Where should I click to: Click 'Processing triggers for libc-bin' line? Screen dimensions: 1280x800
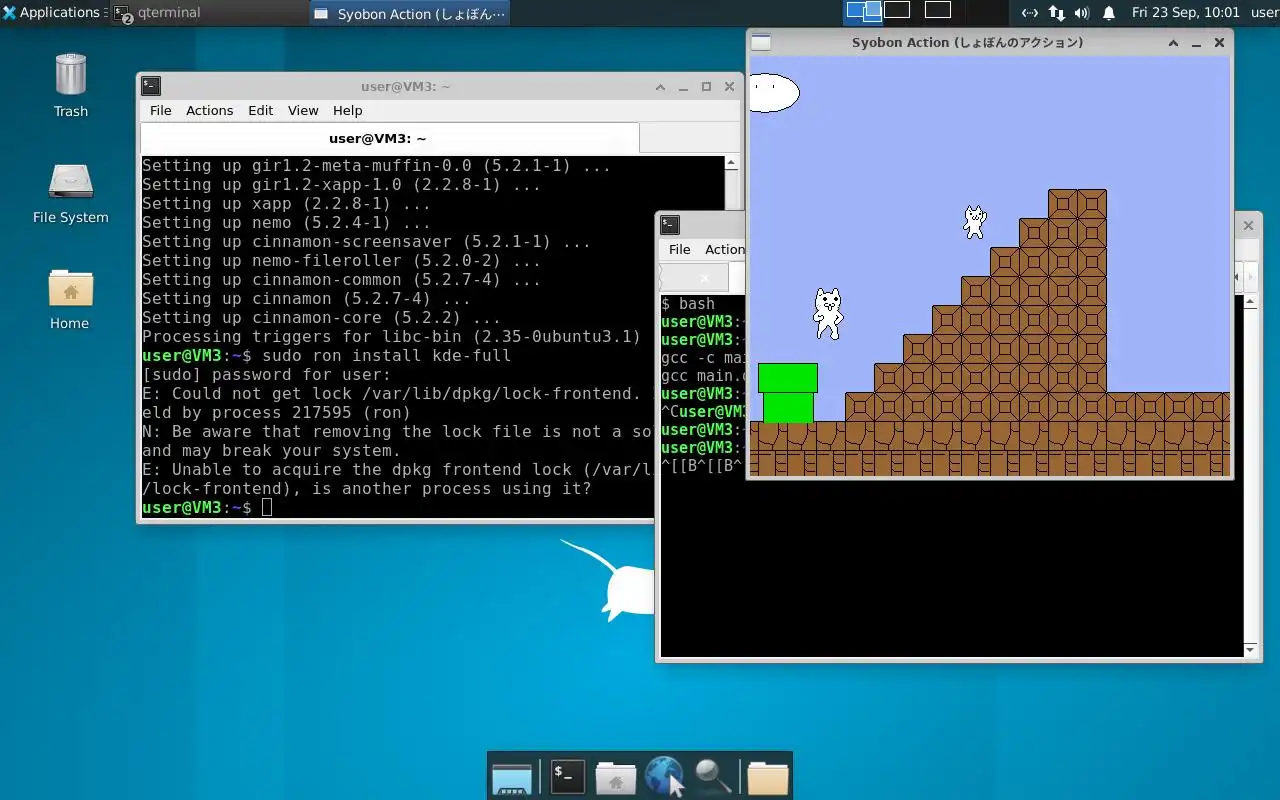coord(391,337)
